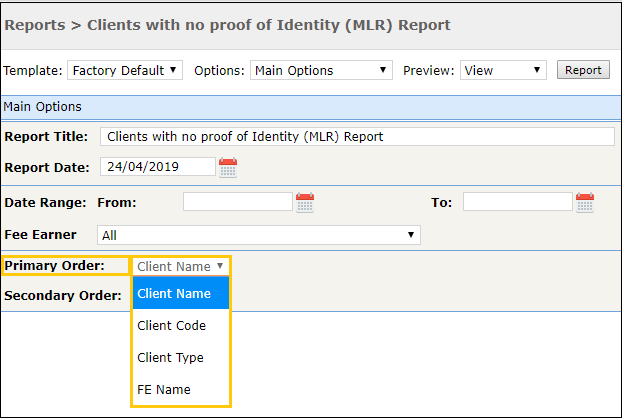Open the Fee Earner All dropdown
This screenshot has width=622, height=419.
coord(259,235)
